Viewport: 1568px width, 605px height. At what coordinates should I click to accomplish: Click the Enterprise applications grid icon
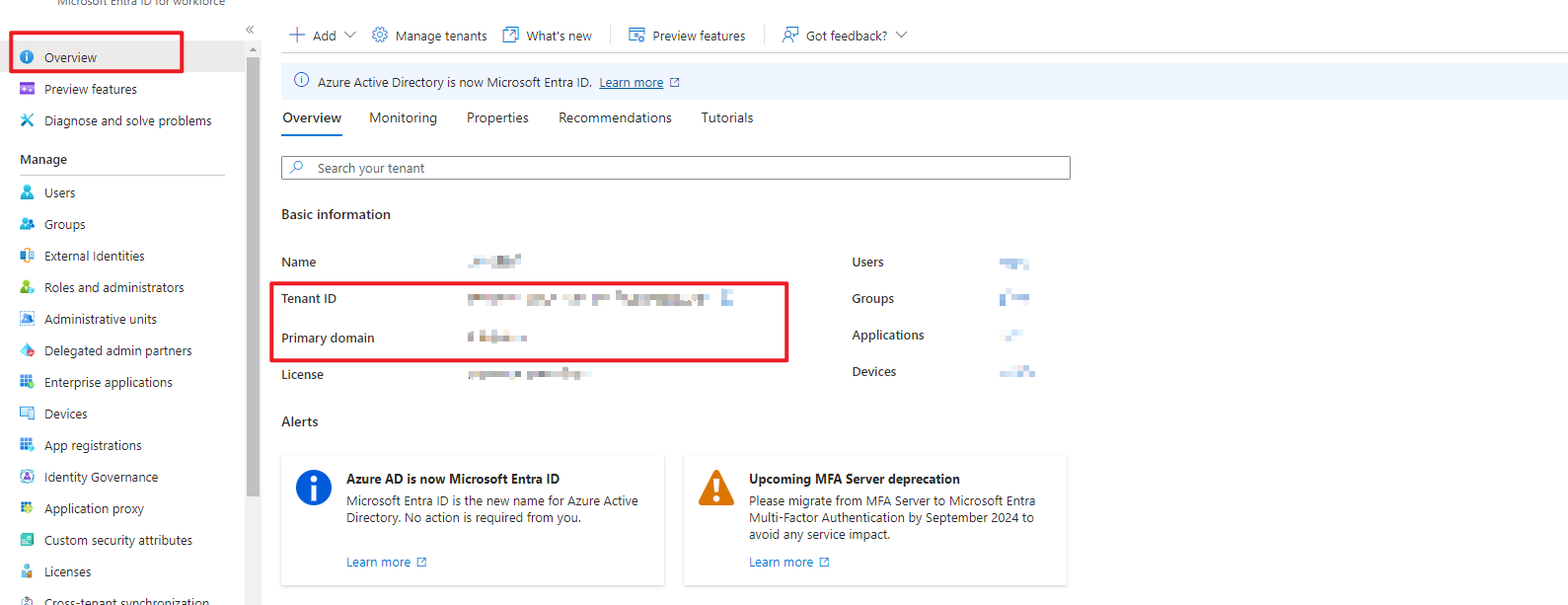coord(27,382)
